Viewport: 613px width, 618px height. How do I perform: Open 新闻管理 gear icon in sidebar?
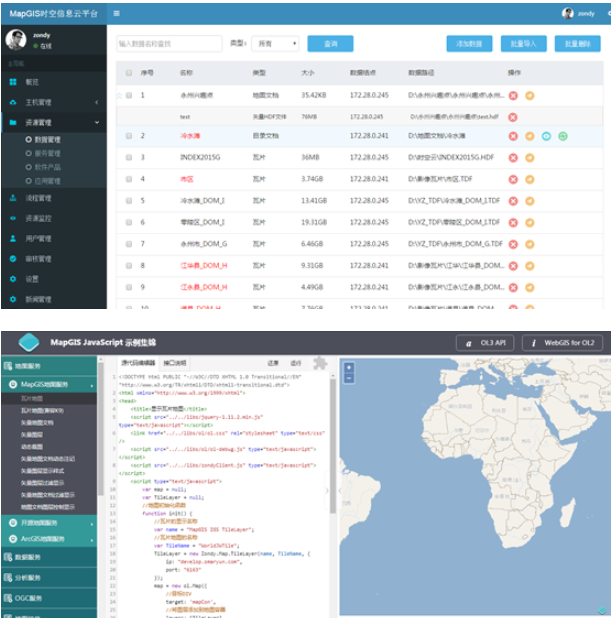[13, 299]
